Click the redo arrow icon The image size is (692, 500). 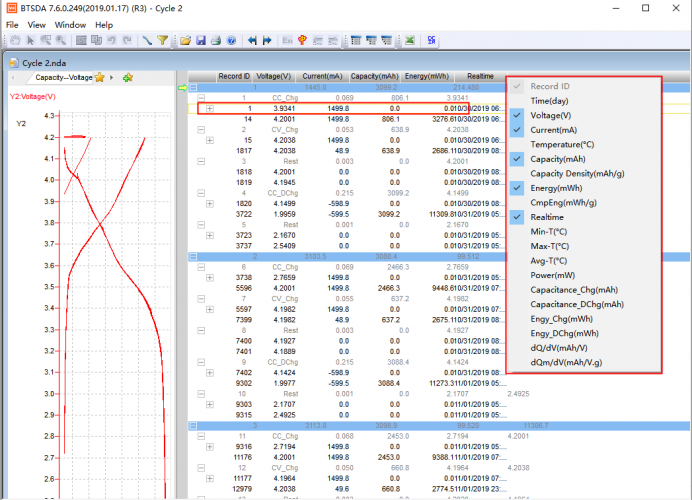click(127, 41)
